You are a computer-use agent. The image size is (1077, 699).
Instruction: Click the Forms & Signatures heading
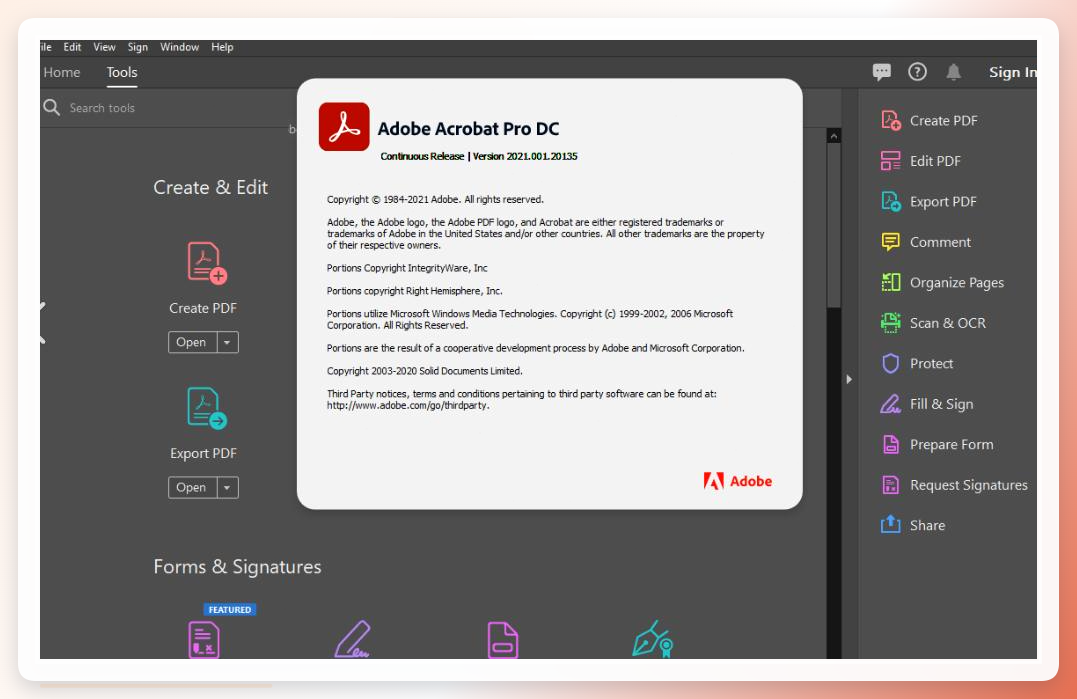(x=237, y=566)
